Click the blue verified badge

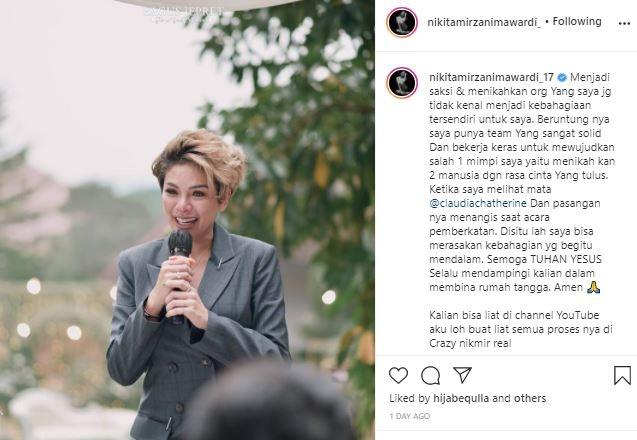click(x=562, y=77)
